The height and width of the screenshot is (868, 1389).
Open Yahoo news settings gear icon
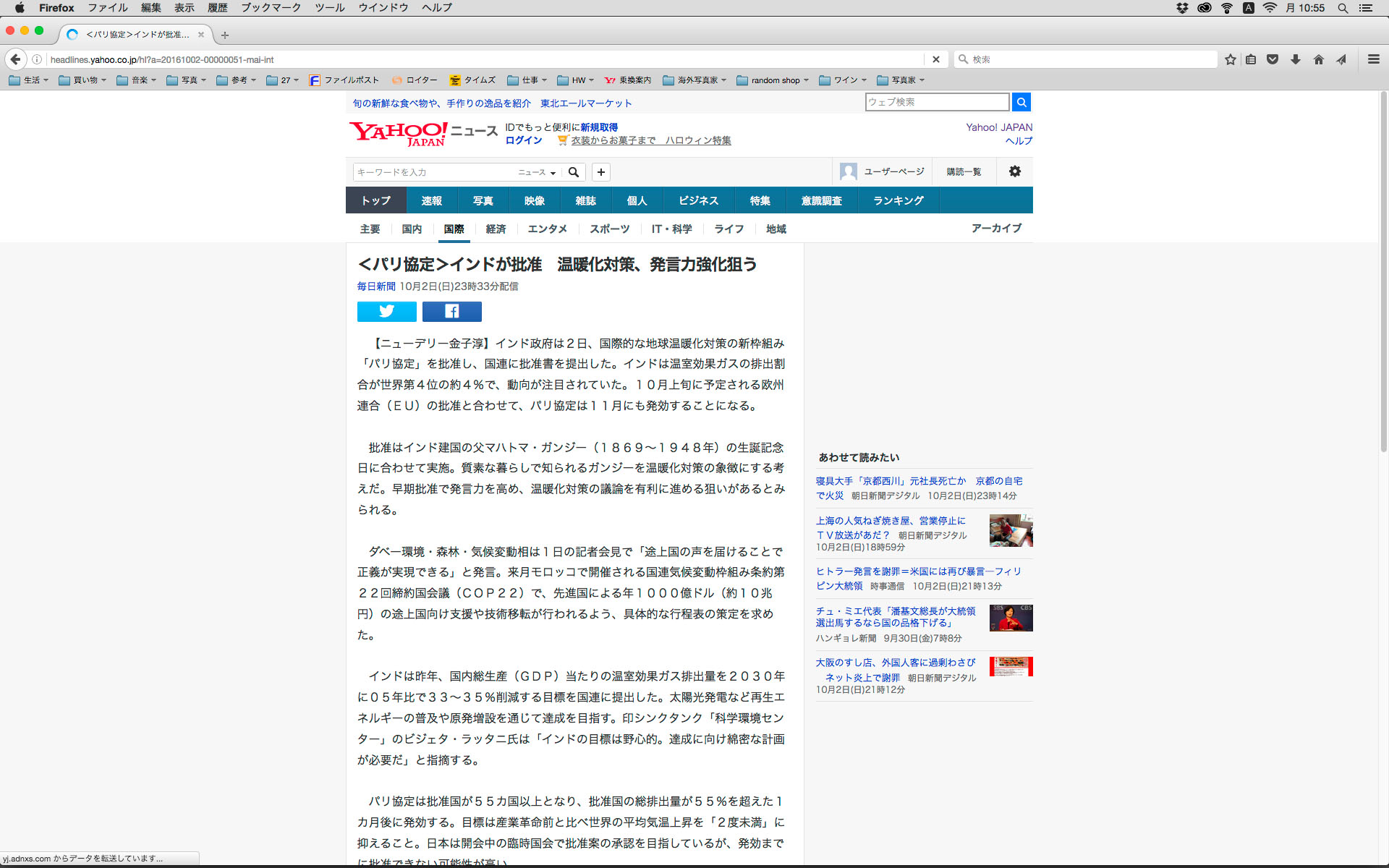[x=1015, y=171]
